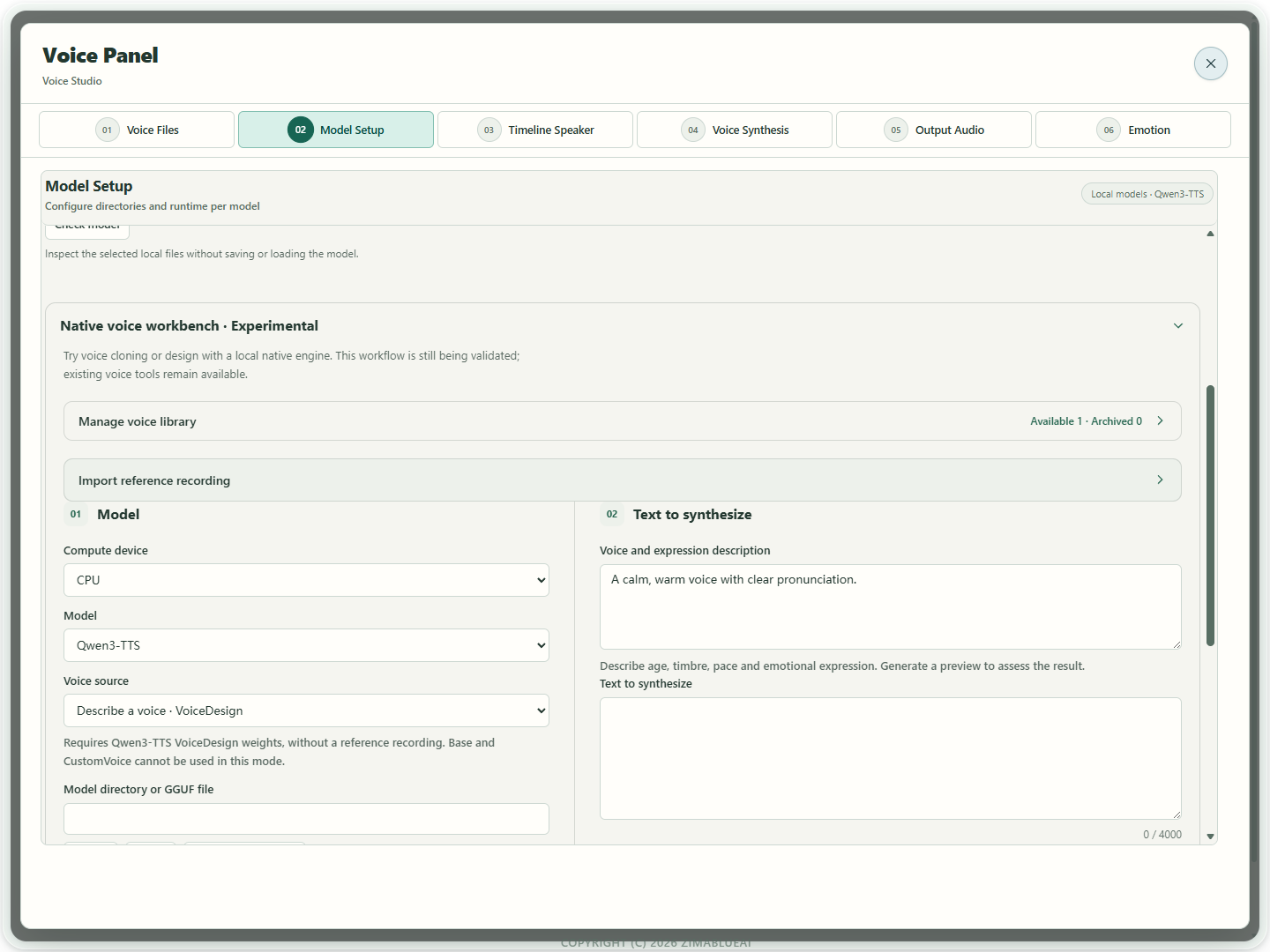Open the Voice source dropdown
1270x952 pixels.
coord(306,710)
